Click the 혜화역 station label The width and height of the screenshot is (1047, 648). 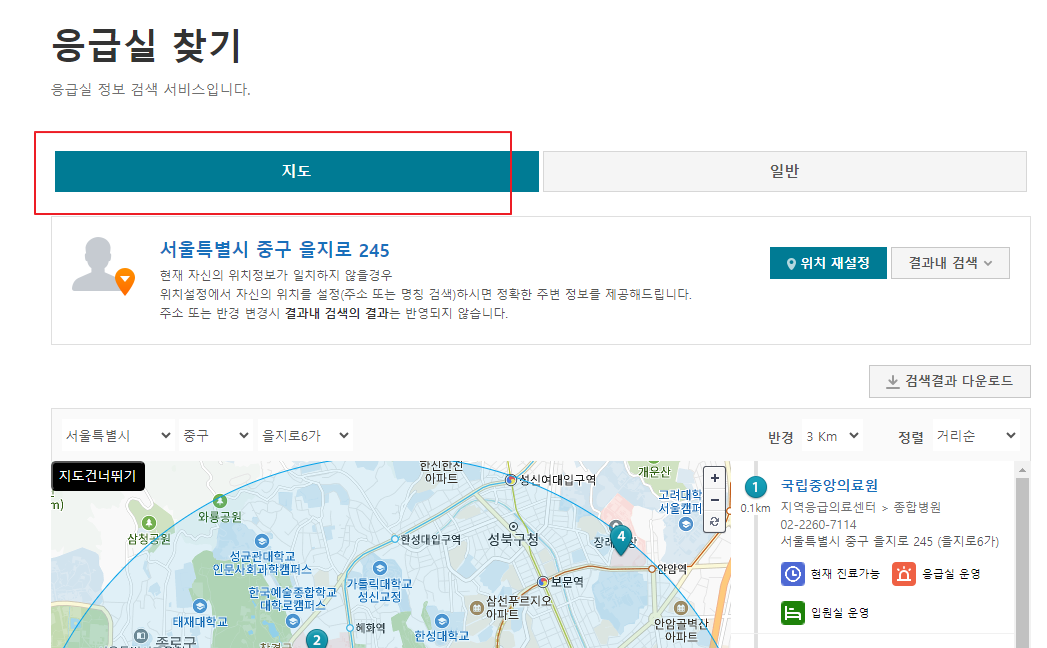[x=371, y=628]
